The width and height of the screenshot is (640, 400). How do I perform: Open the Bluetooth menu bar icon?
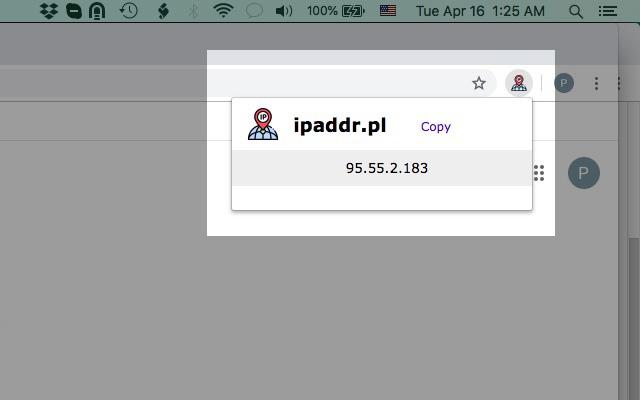tap(193, 11)
